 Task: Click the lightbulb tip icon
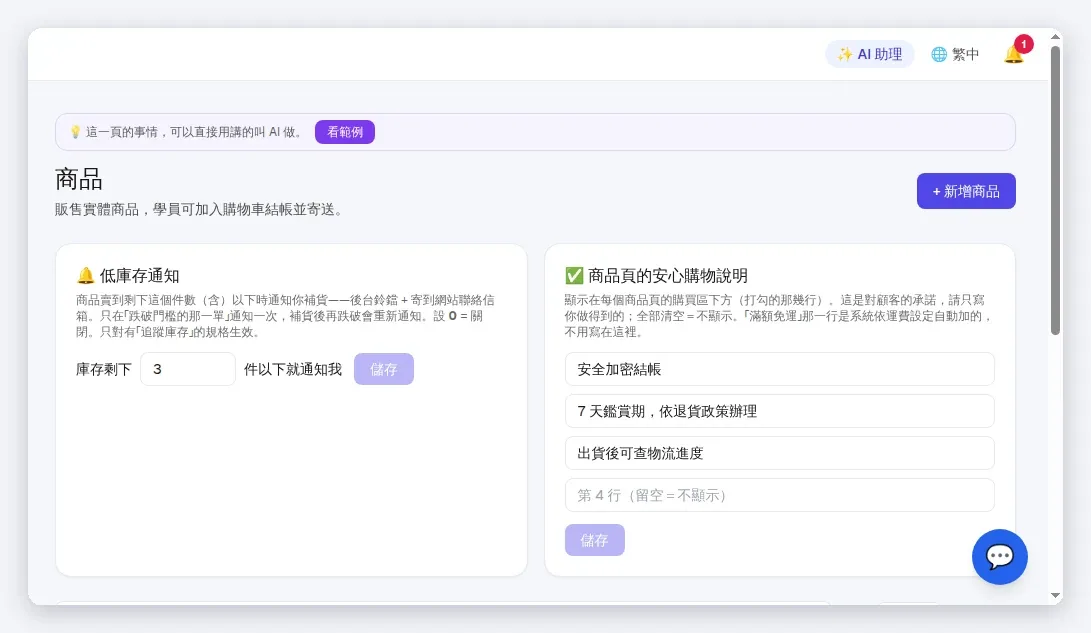pyautogui.click(x=75, y=132)
